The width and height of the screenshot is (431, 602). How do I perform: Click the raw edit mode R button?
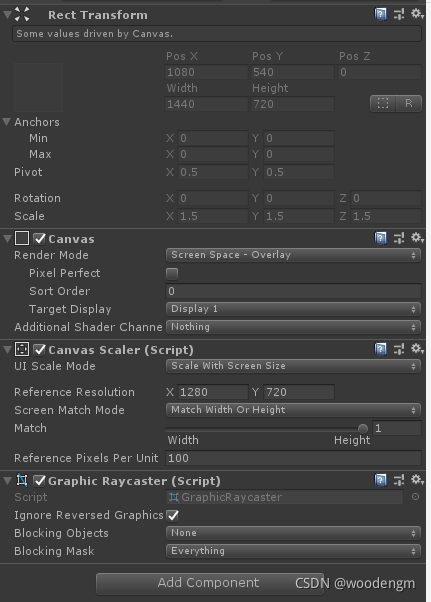click(x=409, y=103)
